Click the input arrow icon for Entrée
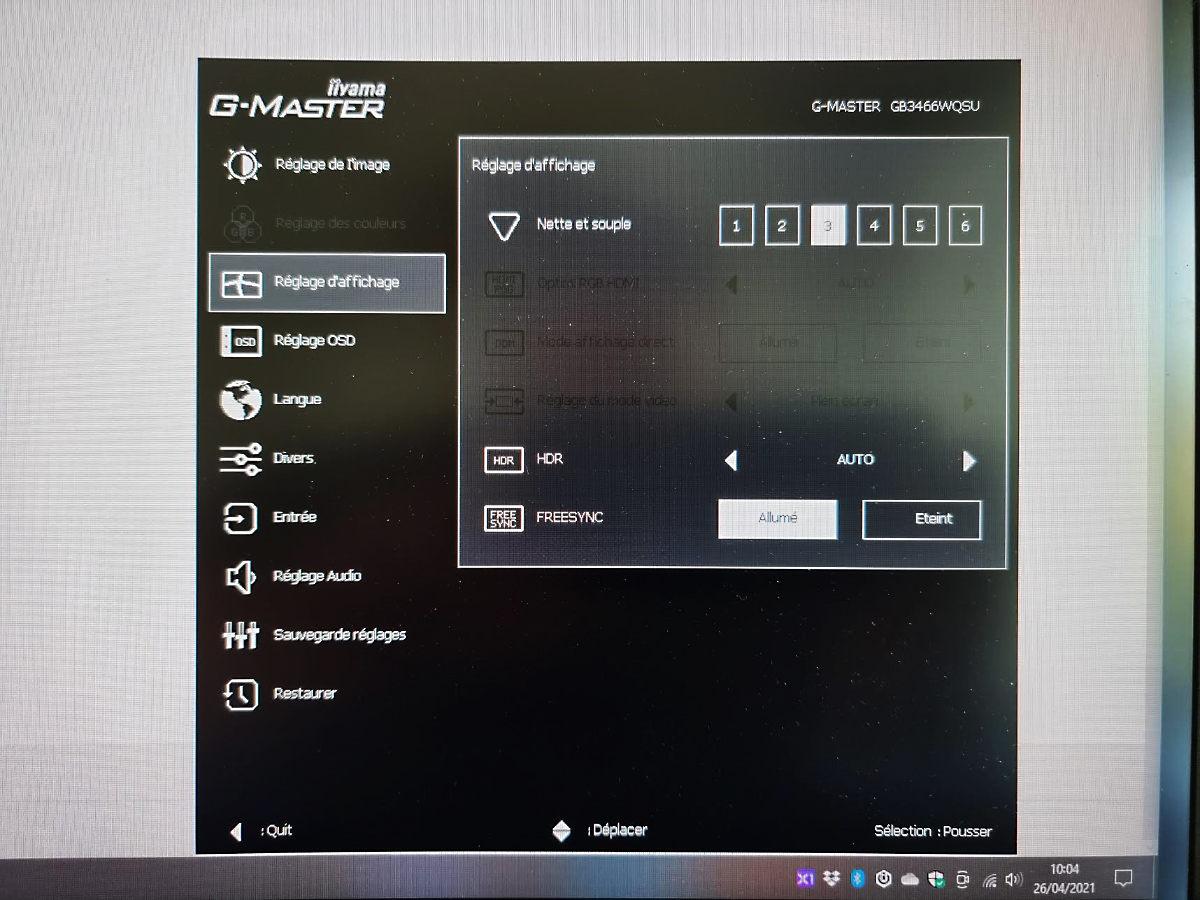Image resolution: width=1200 pixels, height=900 pixels. (240, 518)
